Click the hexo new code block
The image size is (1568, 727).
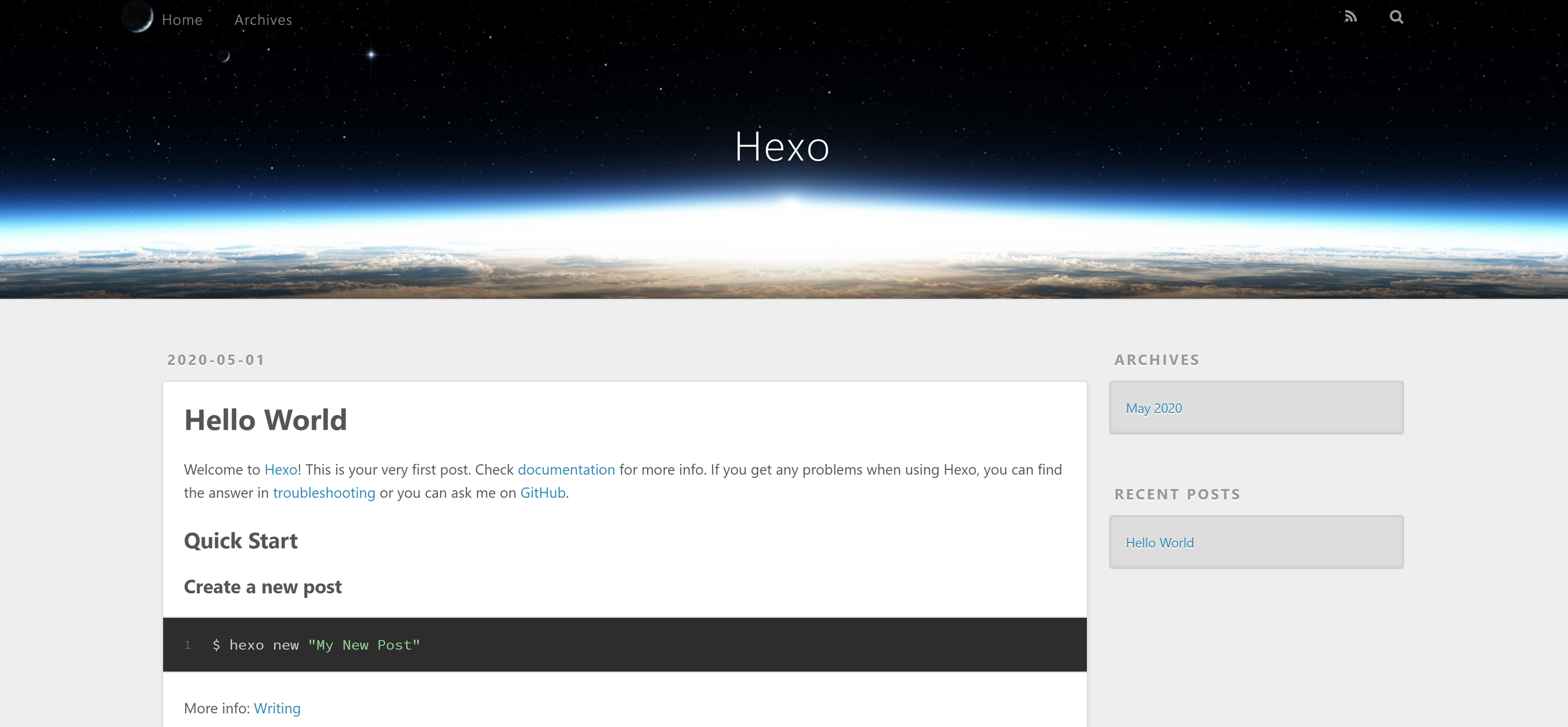click(x=624, y=645)
